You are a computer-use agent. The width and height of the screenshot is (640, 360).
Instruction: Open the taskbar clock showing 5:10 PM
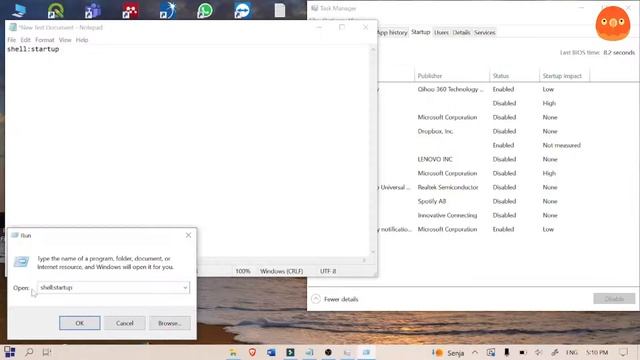597,352
